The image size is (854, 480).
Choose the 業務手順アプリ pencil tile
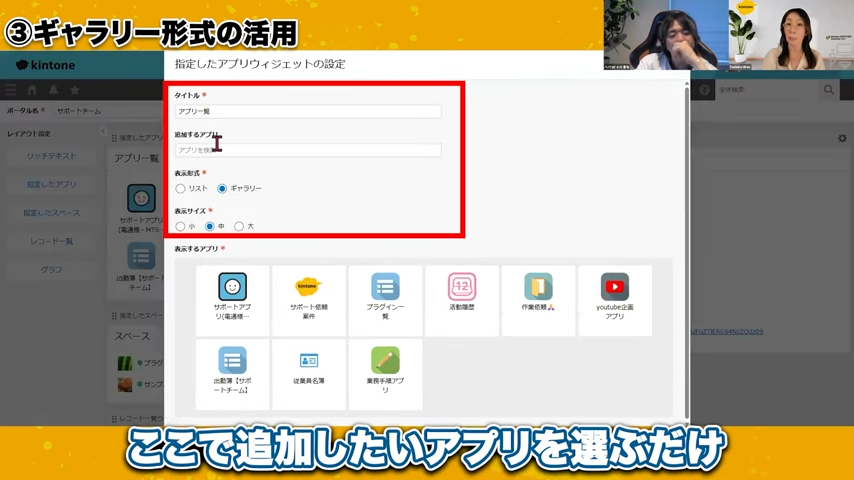pos(385,374)
